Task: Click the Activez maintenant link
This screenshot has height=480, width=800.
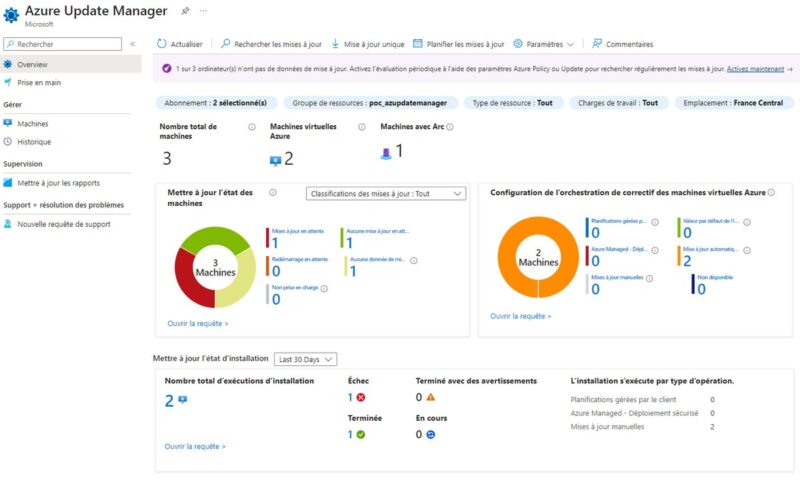Action: point(755,69)
